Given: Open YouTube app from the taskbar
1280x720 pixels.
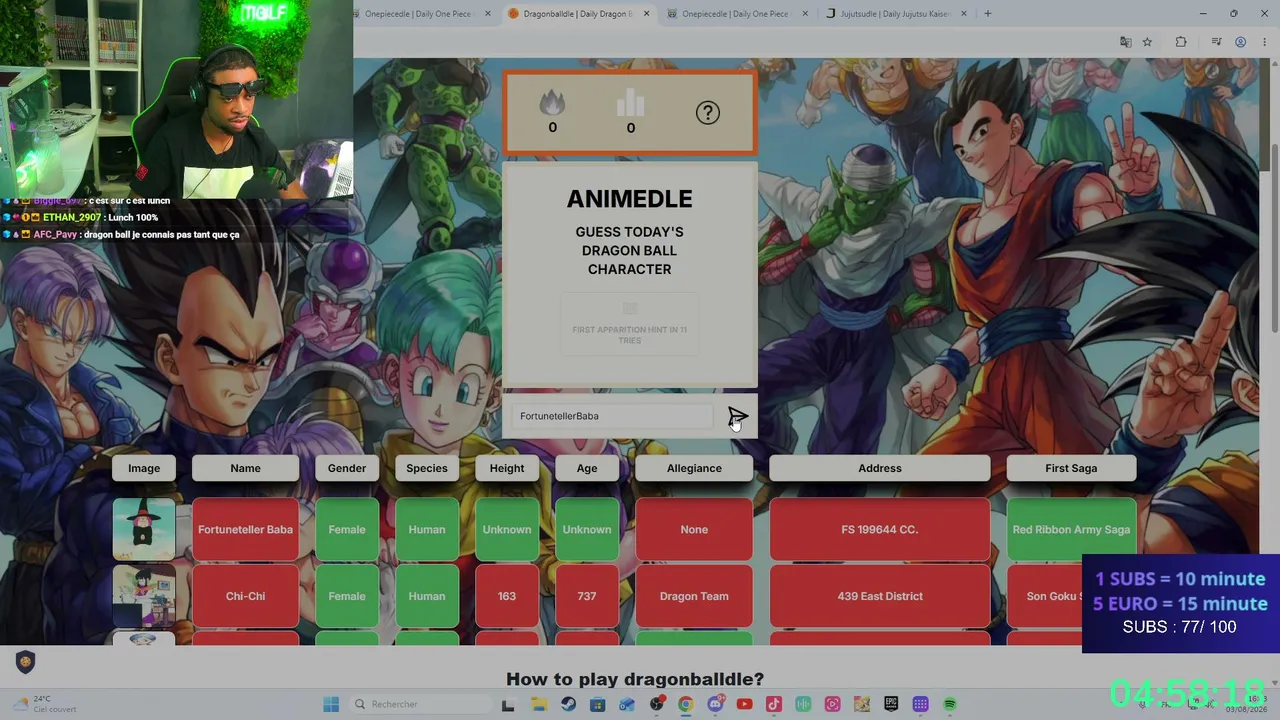Looking at the screenshot, I should pos(744,704).
